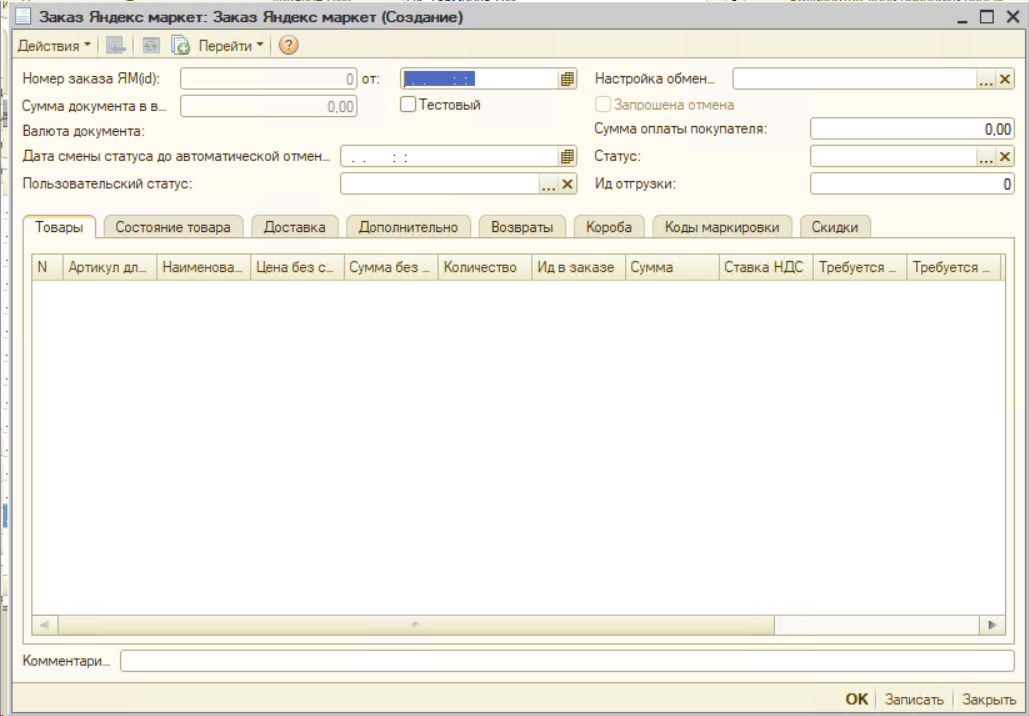Viewport: 1029px width, 716px height.
Task: Switch to the Дополнительно tab
Action: click(408, 227)
